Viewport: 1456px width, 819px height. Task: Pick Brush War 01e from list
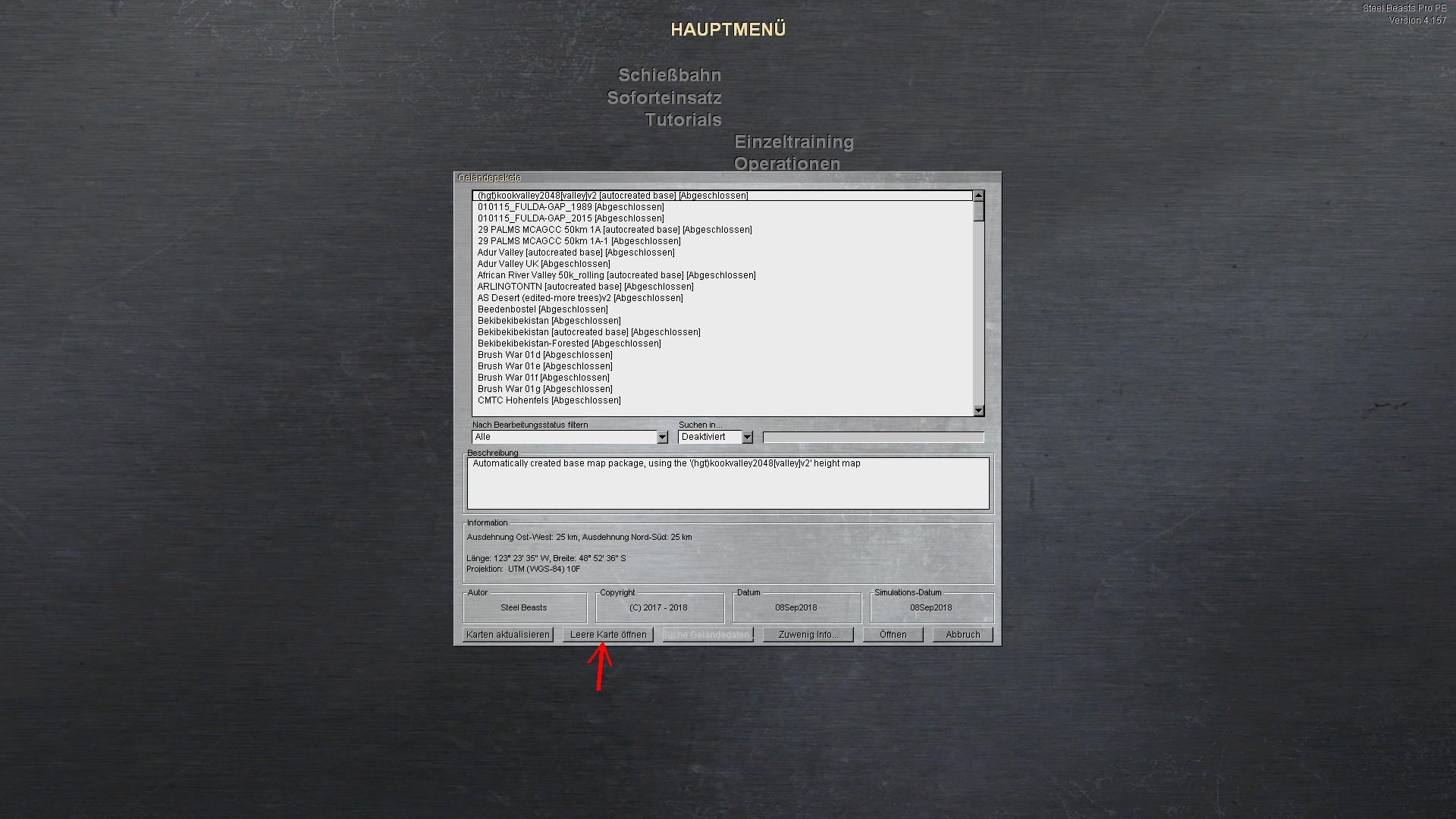tap(544, 366)
